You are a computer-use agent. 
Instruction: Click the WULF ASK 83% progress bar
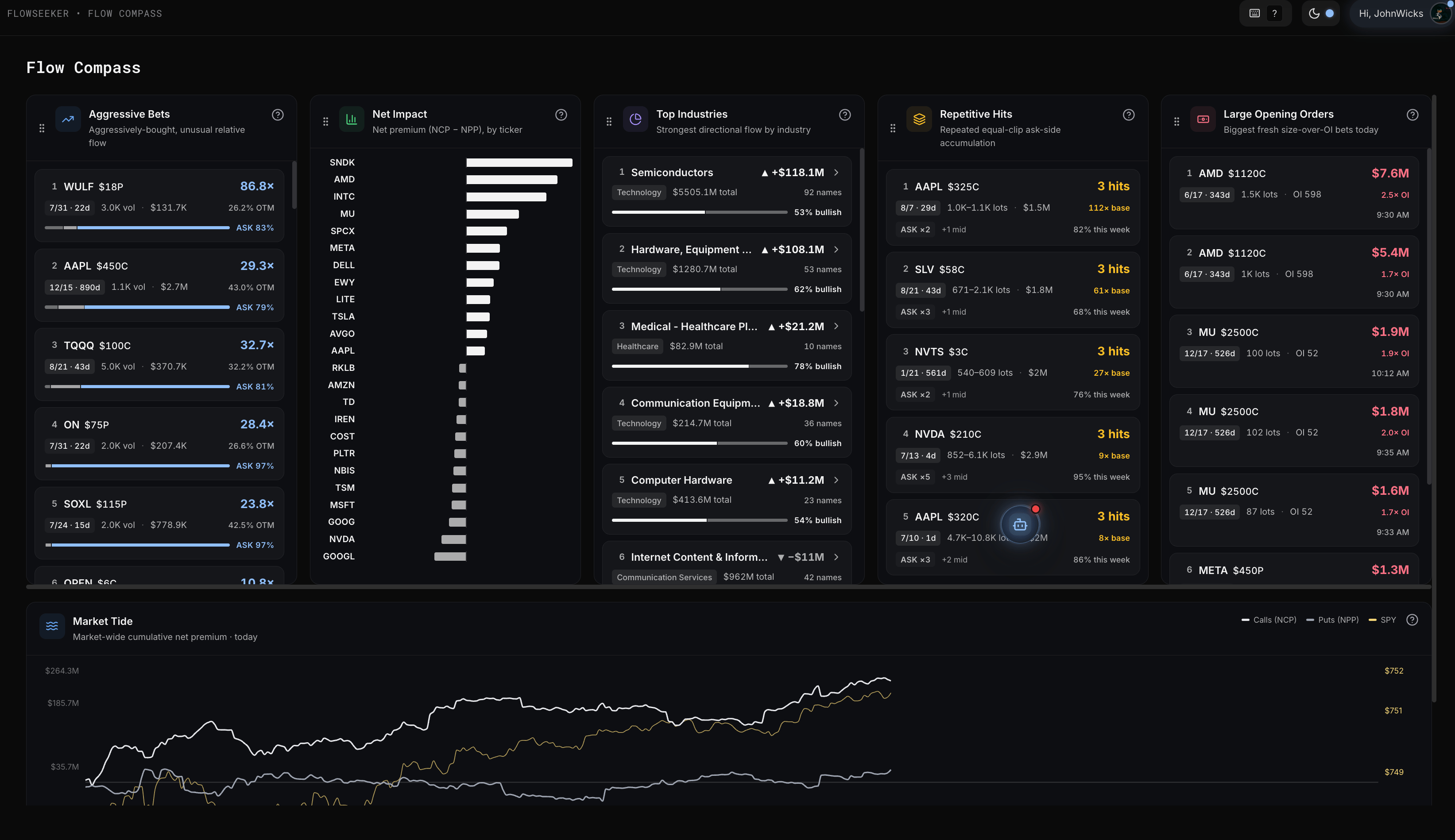[137, 228]
